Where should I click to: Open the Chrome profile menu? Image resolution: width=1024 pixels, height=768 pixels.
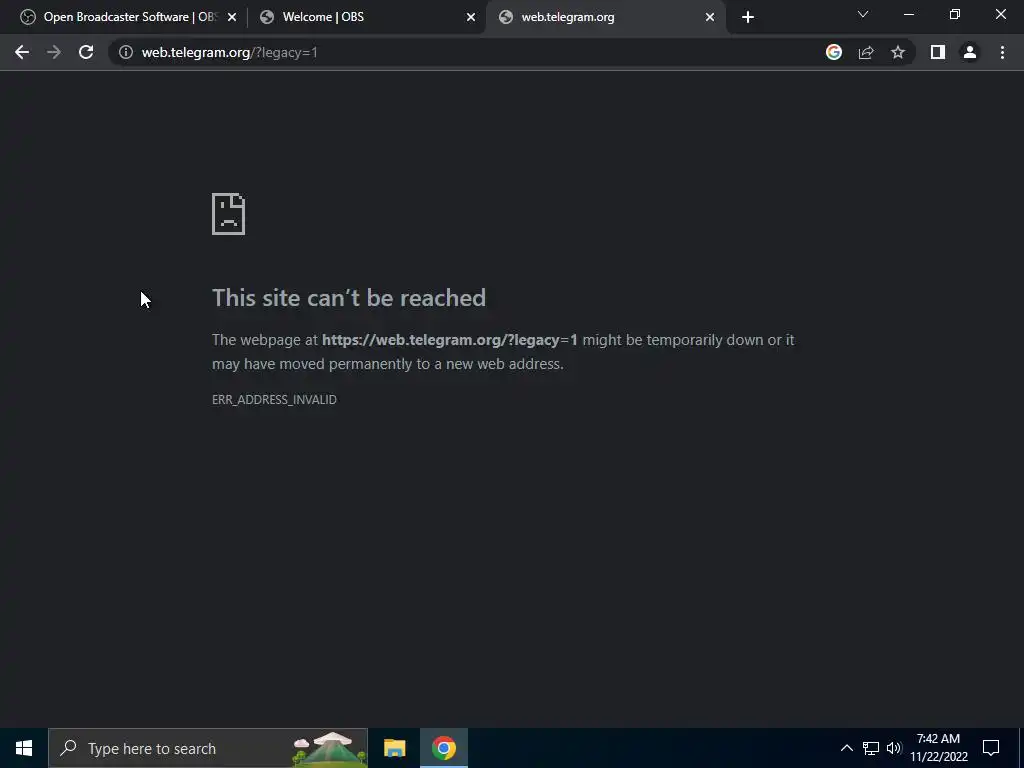click(970, 52)
